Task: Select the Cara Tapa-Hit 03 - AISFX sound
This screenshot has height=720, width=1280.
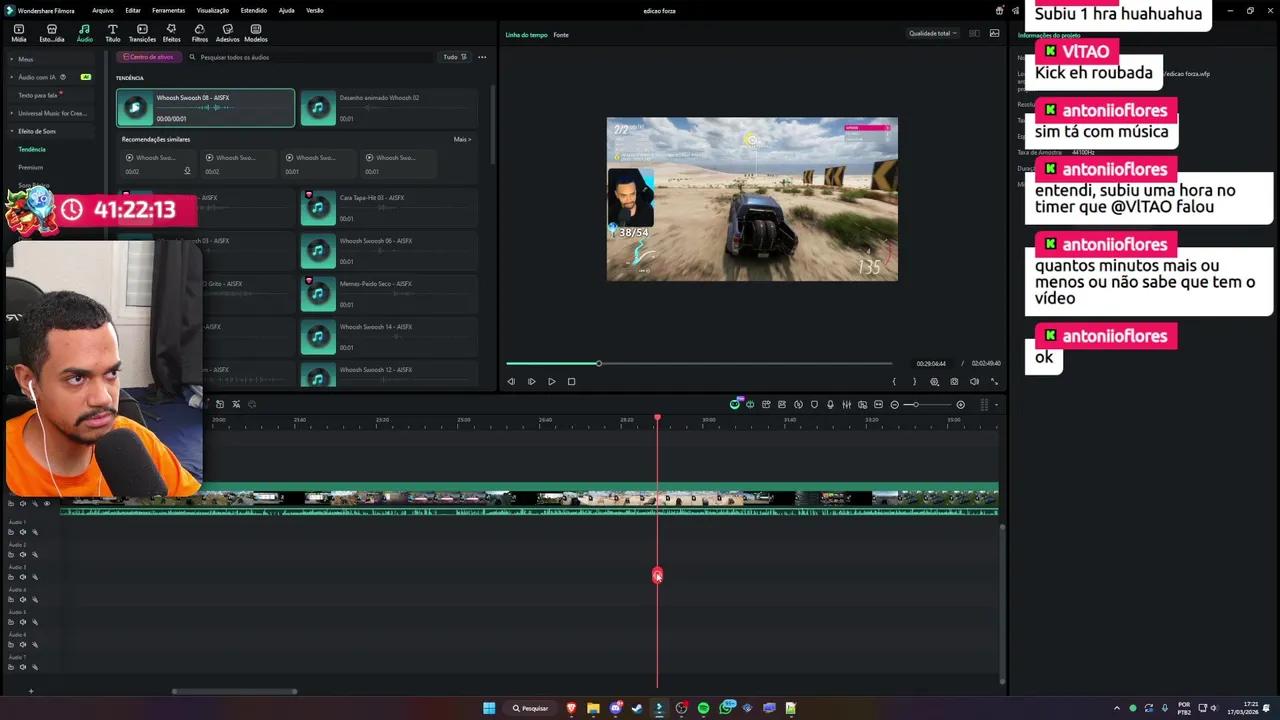Action: coord(388,207)
